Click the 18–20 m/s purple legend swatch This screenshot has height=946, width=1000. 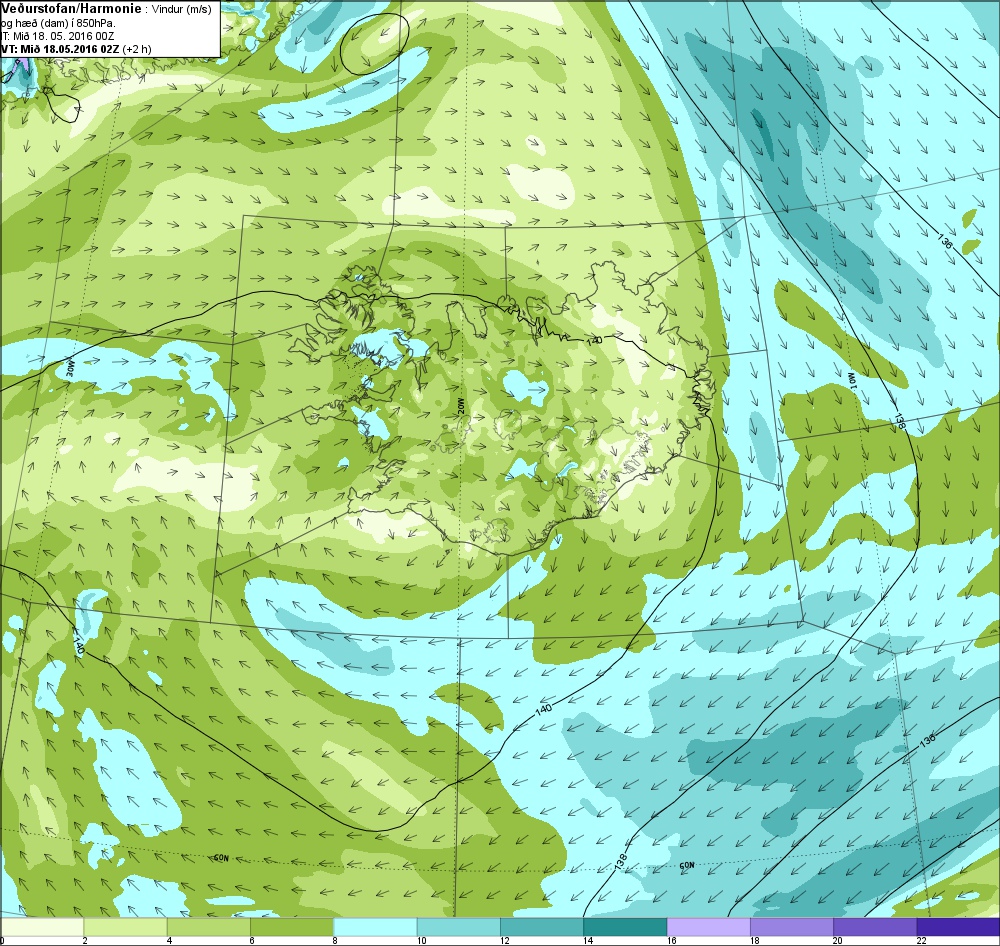tap(792, 926)
